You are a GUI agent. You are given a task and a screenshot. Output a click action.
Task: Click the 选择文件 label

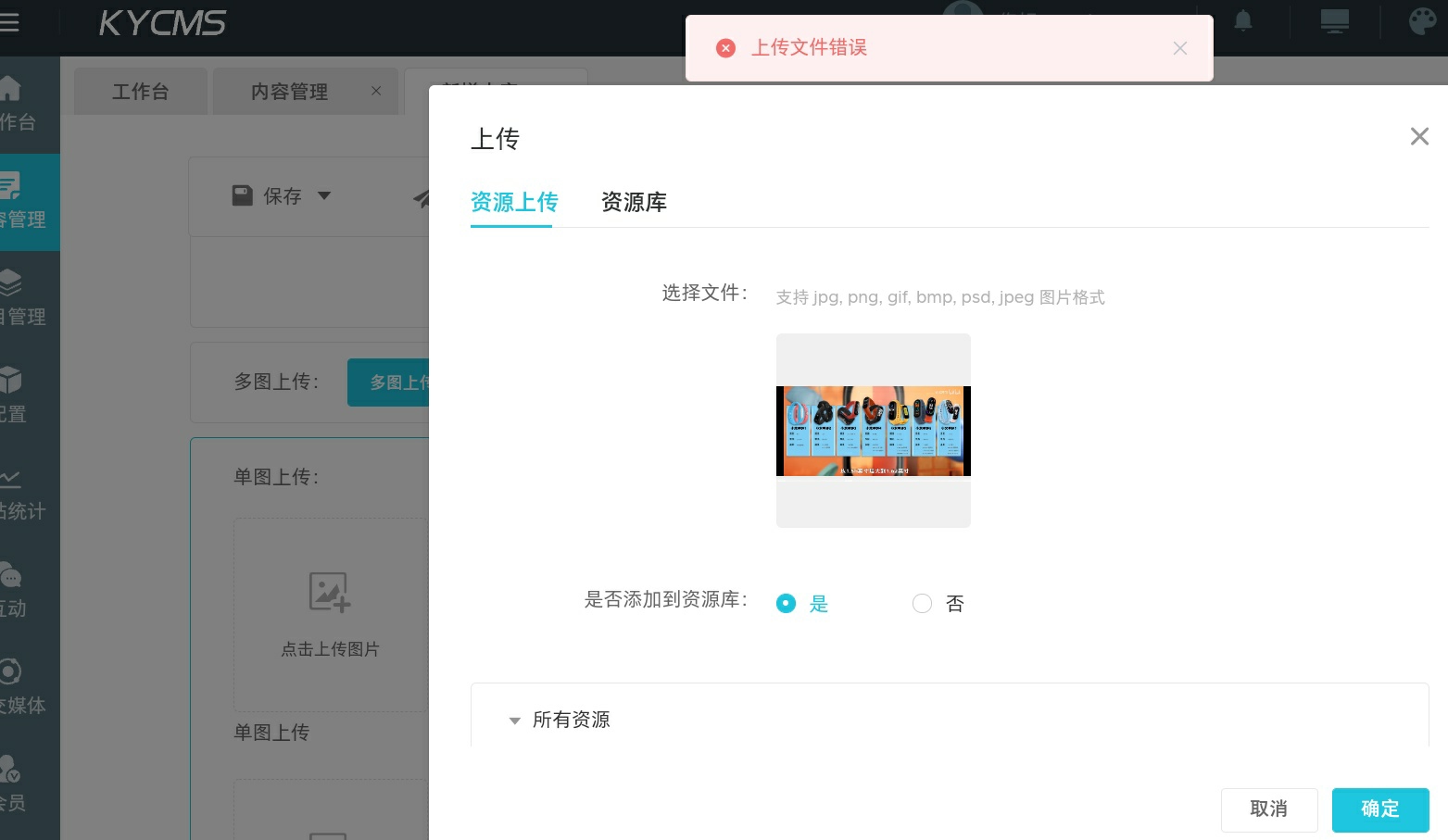coord(704,293)
